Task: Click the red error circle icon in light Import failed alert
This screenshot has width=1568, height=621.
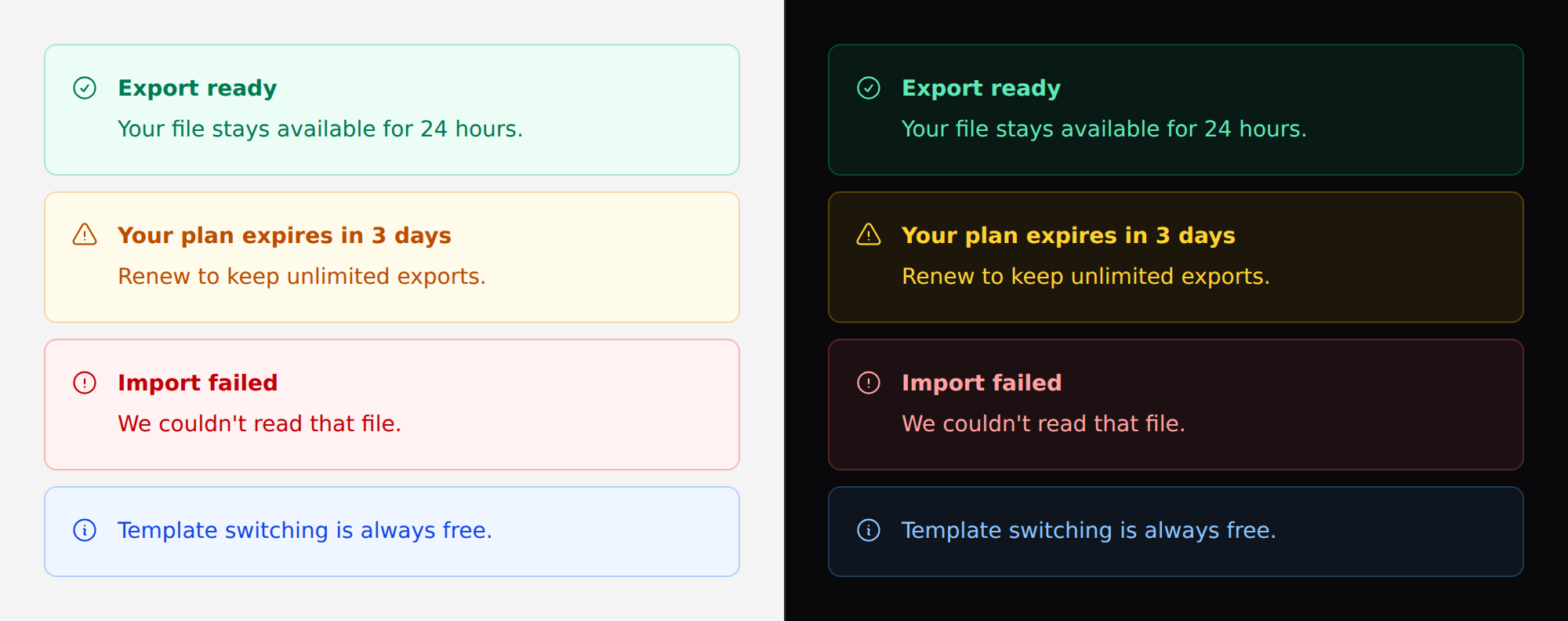Action: pyautogui.click(x=85, y=383)
